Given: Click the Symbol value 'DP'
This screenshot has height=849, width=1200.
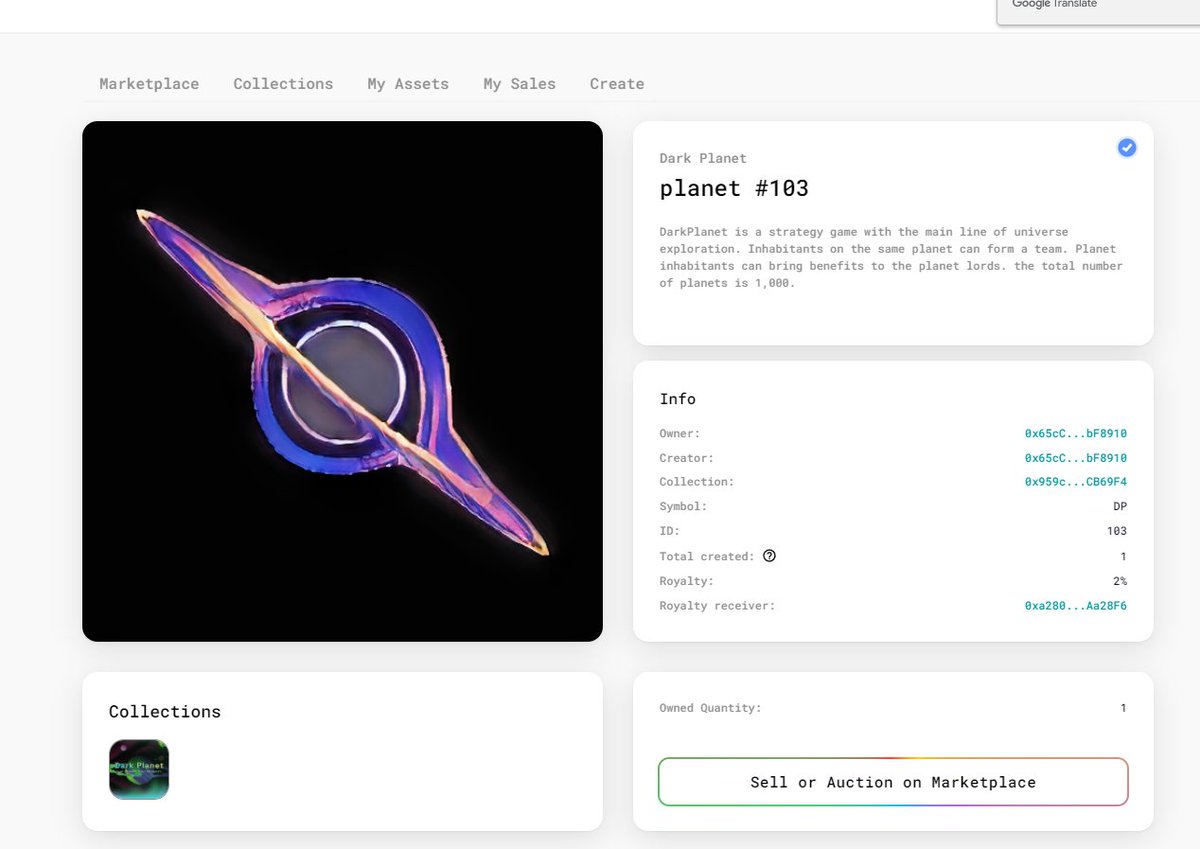Looking at the screenshot, I should click(x=1119, y=507).
